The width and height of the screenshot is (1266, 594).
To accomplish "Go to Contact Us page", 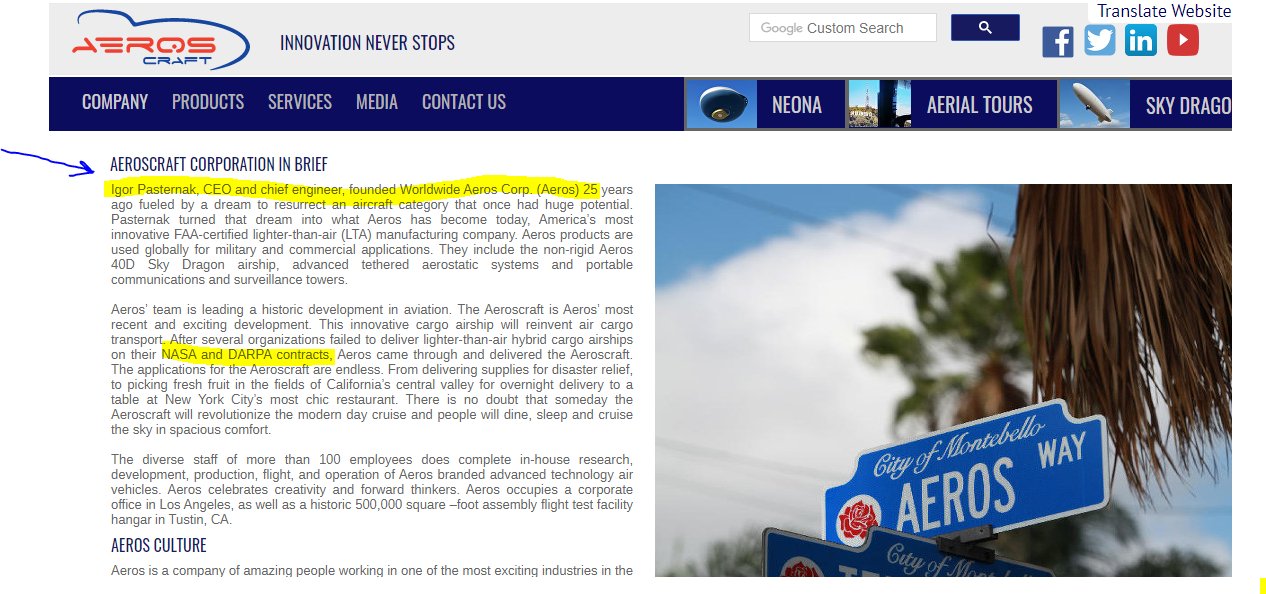I will (x=464, y=102).
